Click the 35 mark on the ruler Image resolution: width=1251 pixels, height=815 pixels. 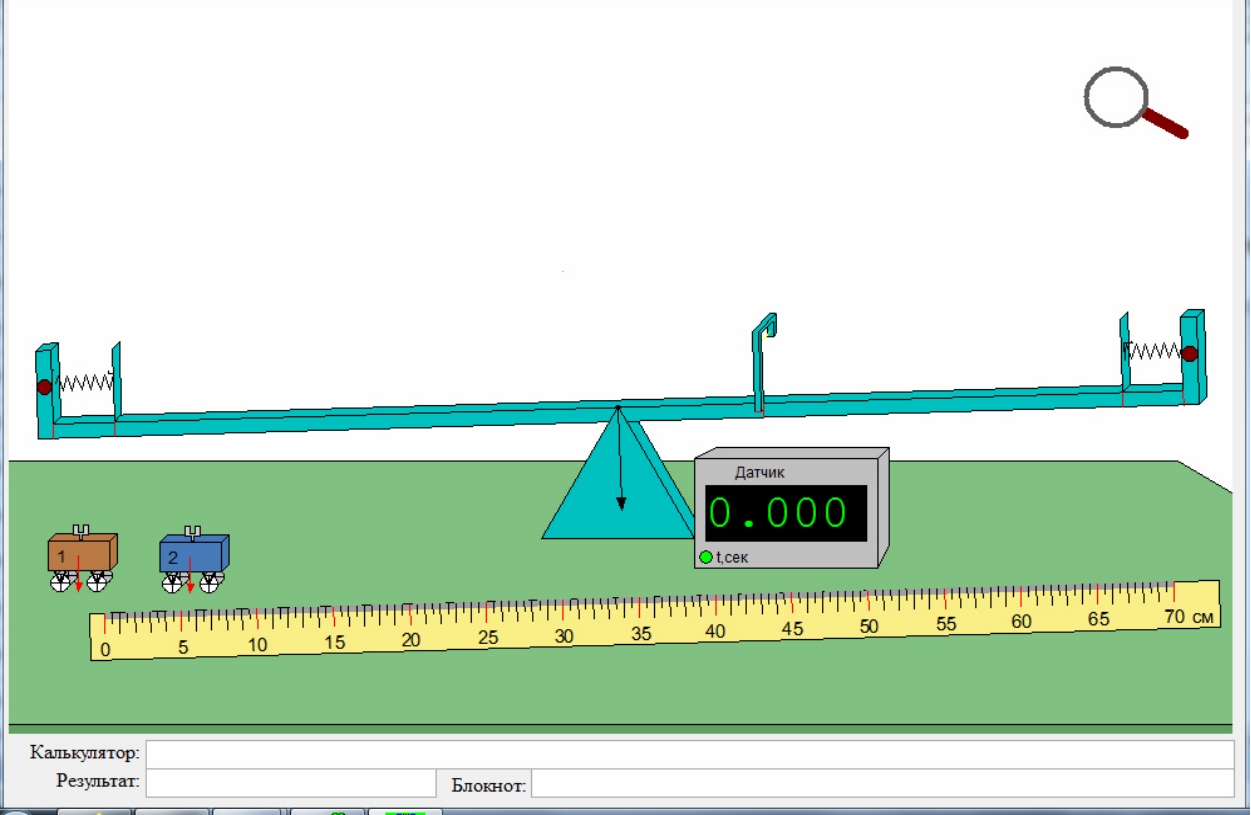(641, 634)
